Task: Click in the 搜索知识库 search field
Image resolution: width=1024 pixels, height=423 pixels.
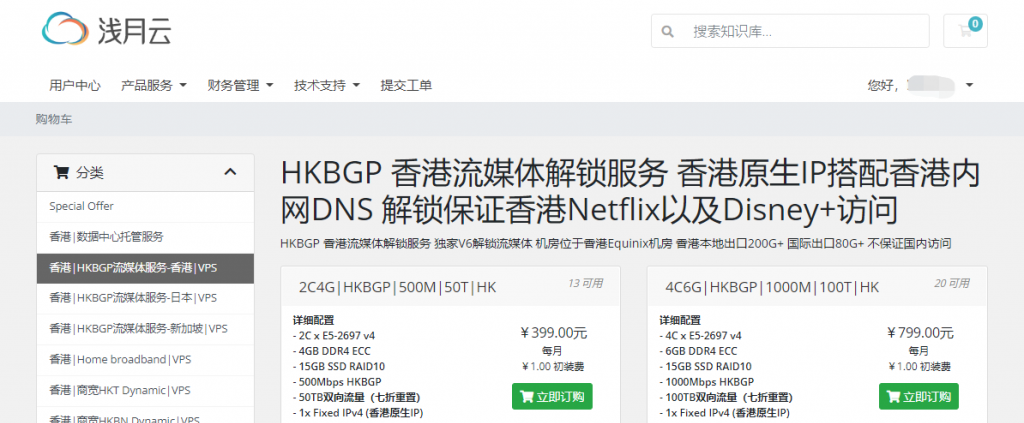Action: tap(790, 31)
